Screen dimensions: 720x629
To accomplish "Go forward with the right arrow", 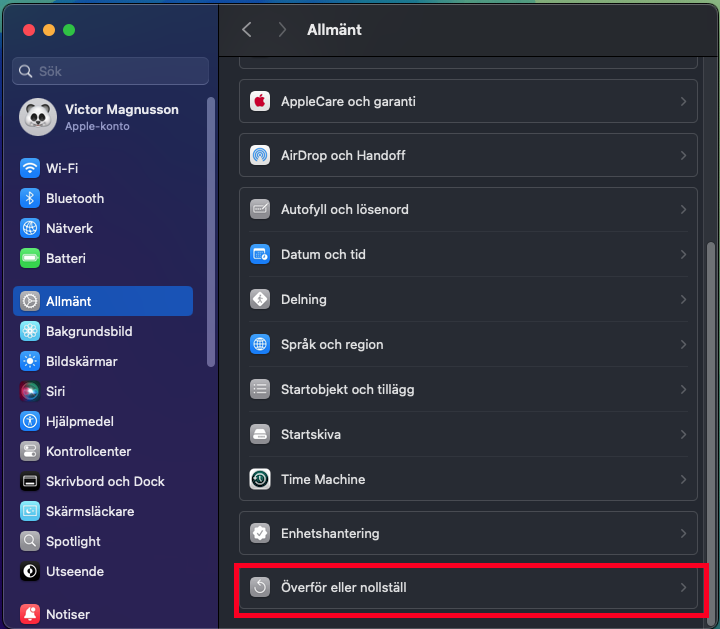I will [x=282, y=30].
